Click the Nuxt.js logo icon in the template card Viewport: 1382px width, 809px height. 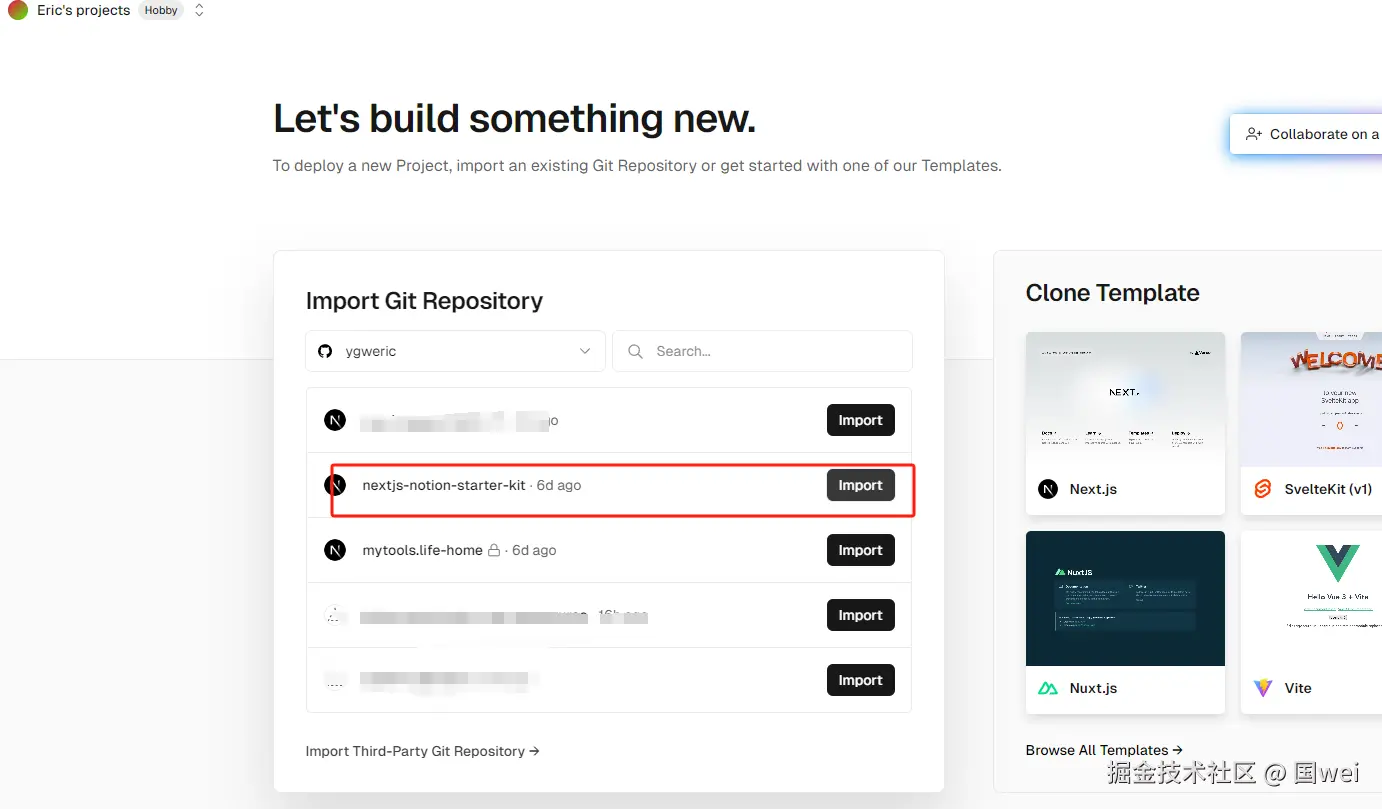(x=1048, y=688)
